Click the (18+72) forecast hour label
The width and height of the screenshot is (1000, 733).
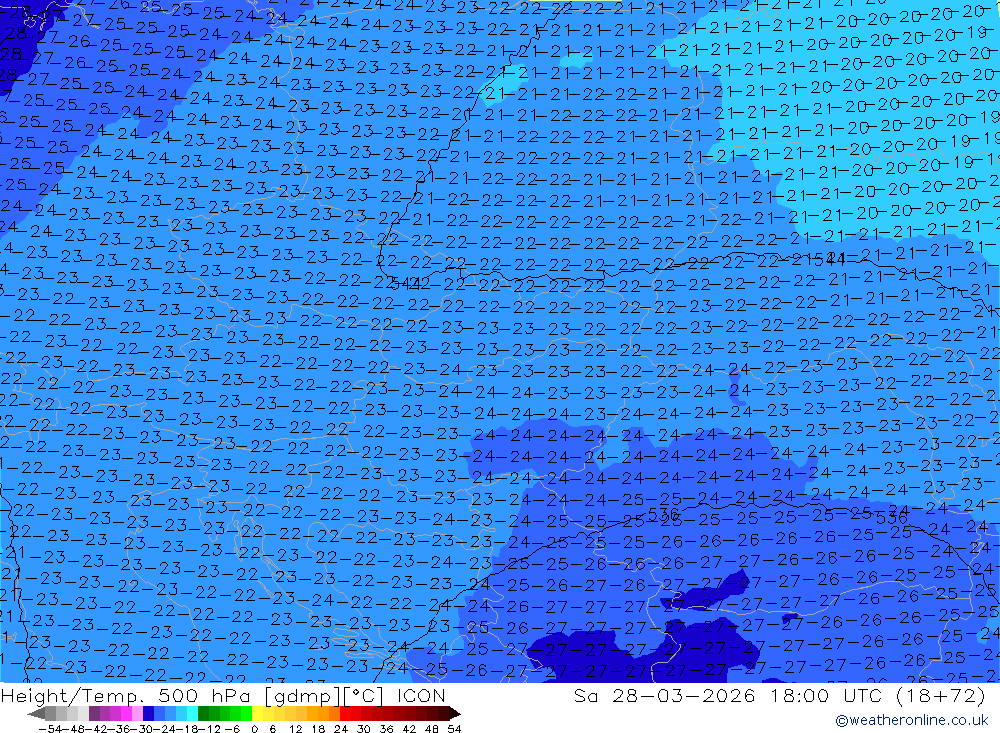click(941, 695)
